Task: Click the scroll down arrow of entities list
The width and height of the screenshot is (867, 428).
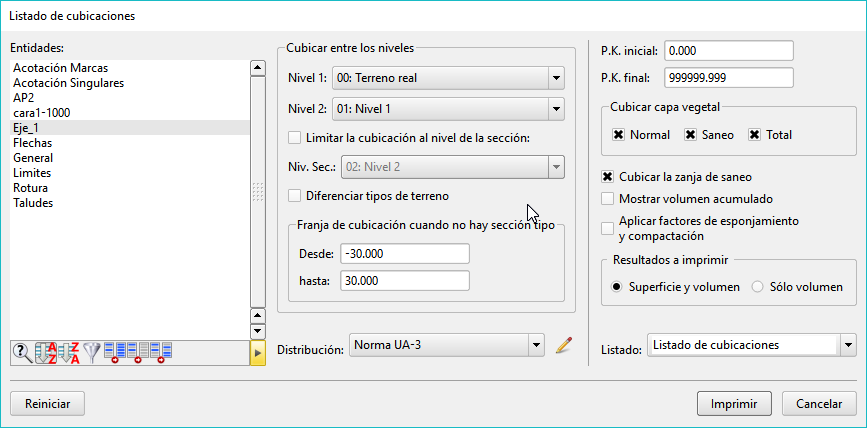Action: (258, 331)
